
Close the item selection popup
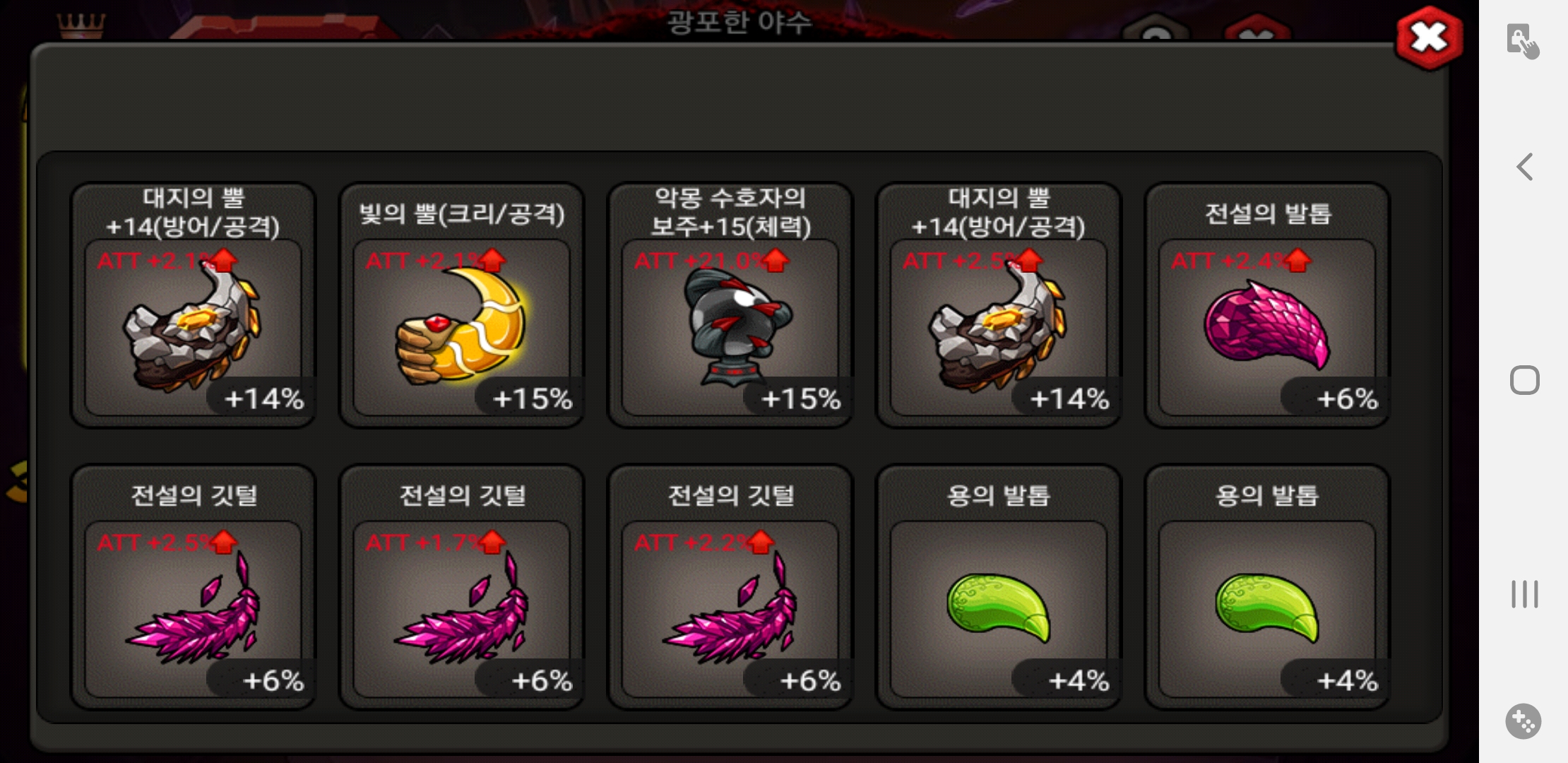point(1429,37)
